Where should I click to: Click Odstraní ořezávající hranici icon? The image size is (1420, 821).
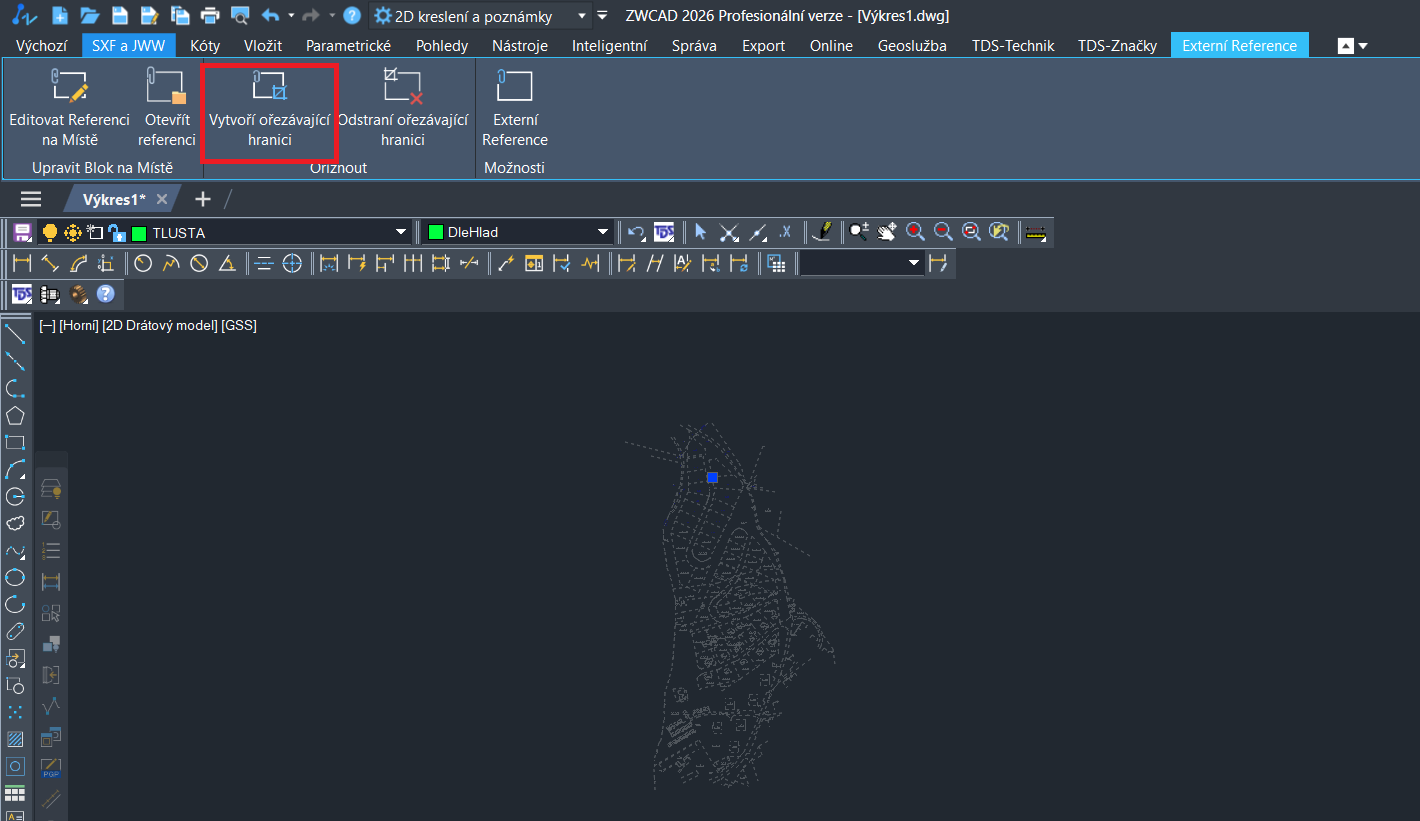(403, 88)
